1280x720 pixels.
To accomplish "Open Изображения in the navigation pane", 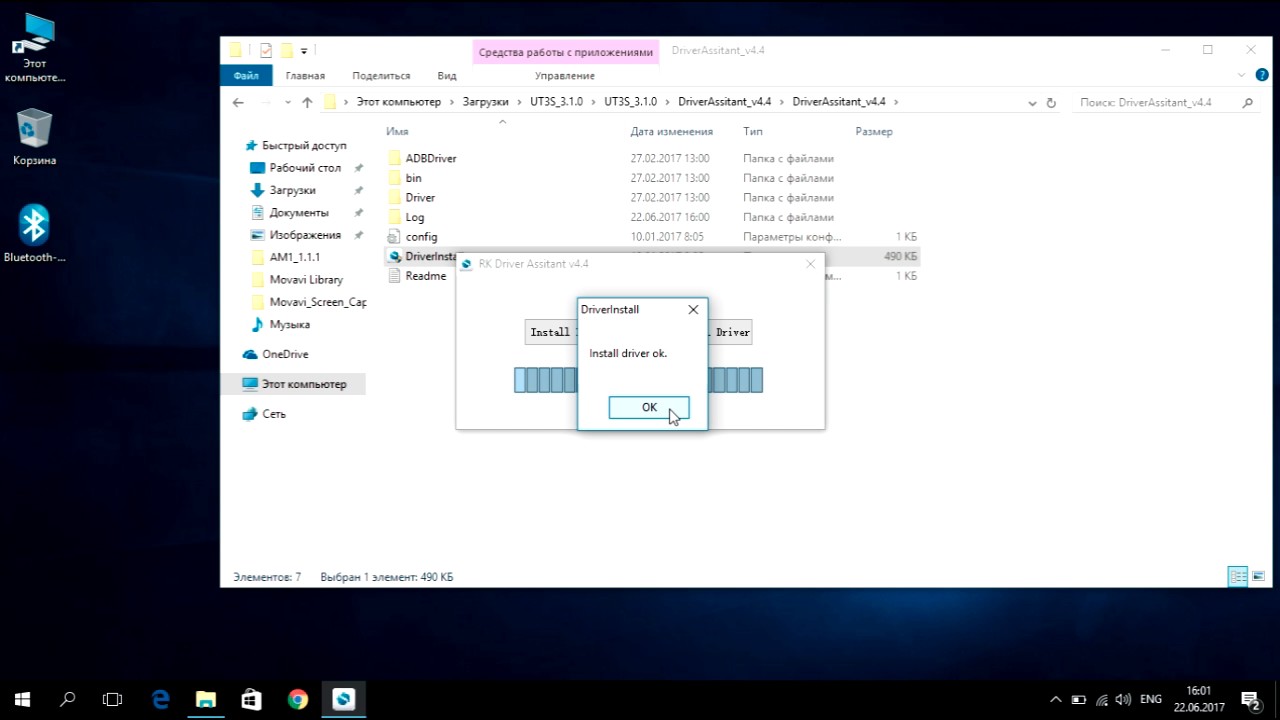I will 305,235.
